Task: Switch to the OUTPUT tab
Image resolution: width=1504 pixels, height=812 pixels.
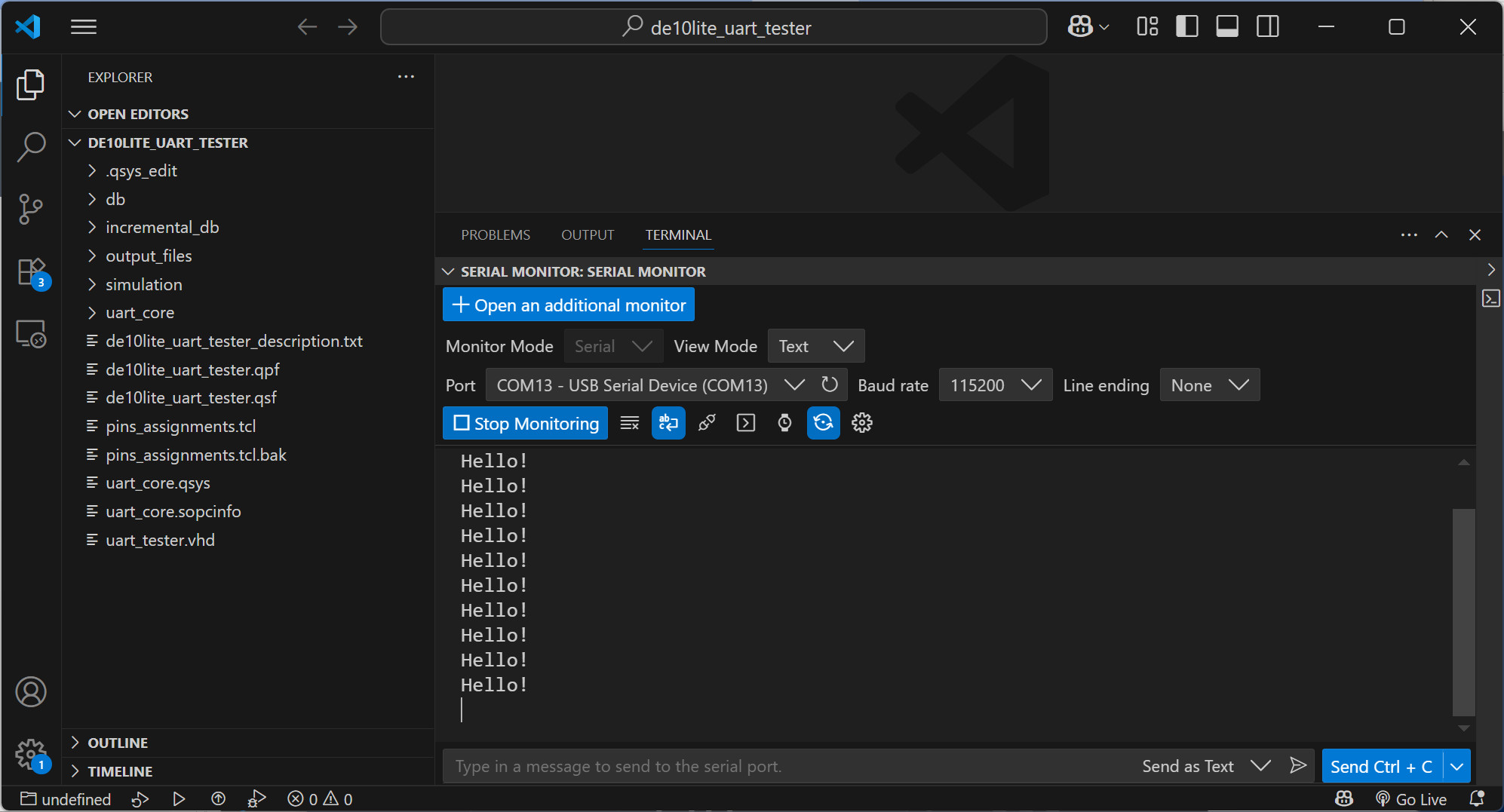Action: pyautogui.click(x=588, y=235)
